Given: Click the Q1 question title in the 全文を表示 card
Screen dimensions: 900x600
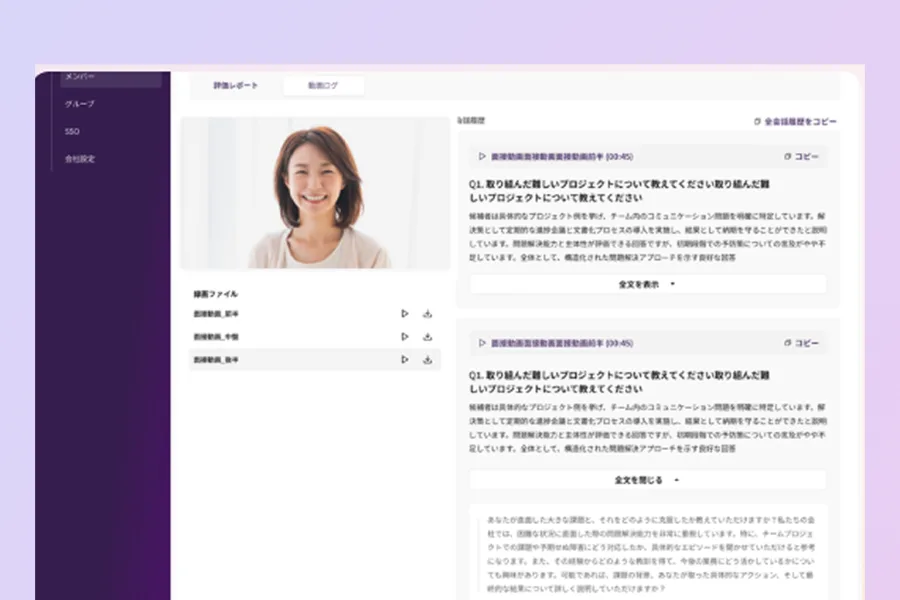Looking at the screenshot, I should point(619,191).
